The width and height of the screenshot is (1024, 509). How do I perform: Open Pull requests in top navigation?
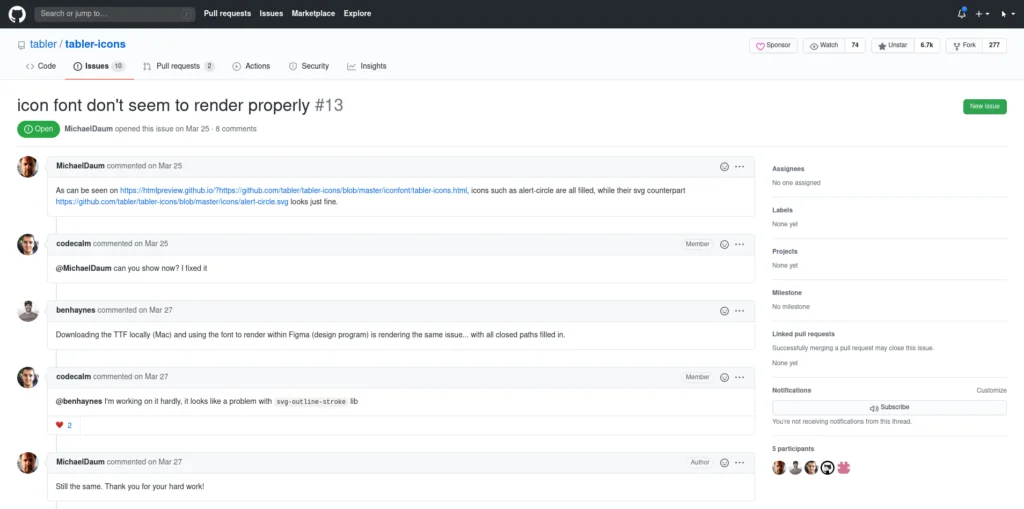pos(227,14)
